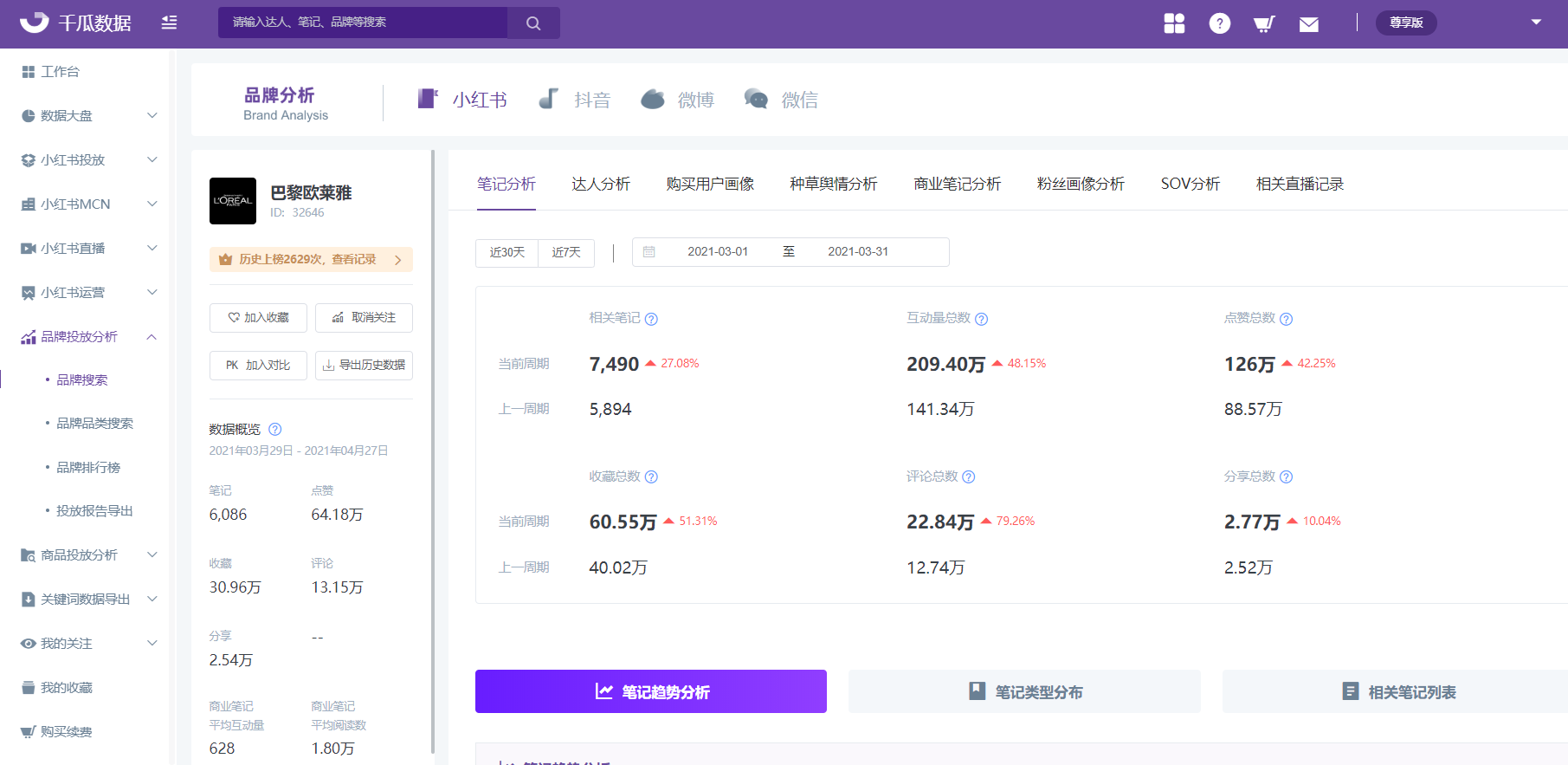The width and height of the screenshot is (1568, 765).
Task: Click the search magnifier button
Action: click(533, 23)
